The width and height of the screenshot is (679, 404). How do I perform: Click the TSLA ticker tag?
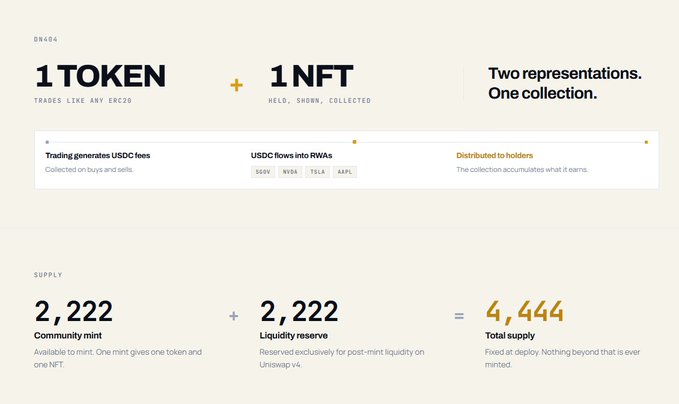click(317, 172)
